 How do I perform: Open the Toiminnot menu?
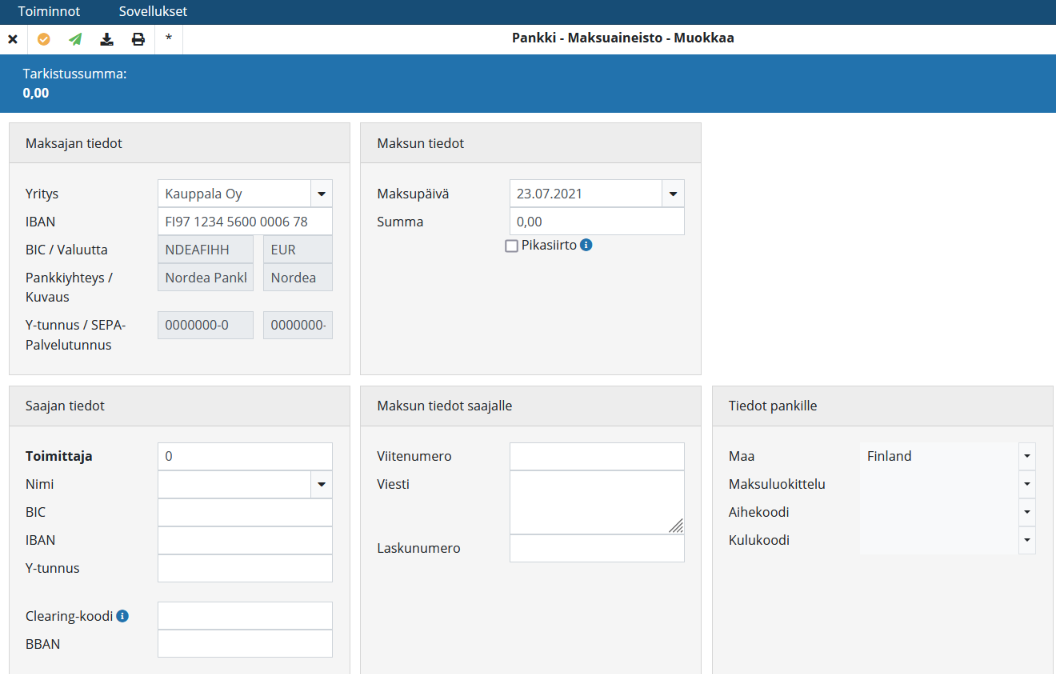coord(49,12)
